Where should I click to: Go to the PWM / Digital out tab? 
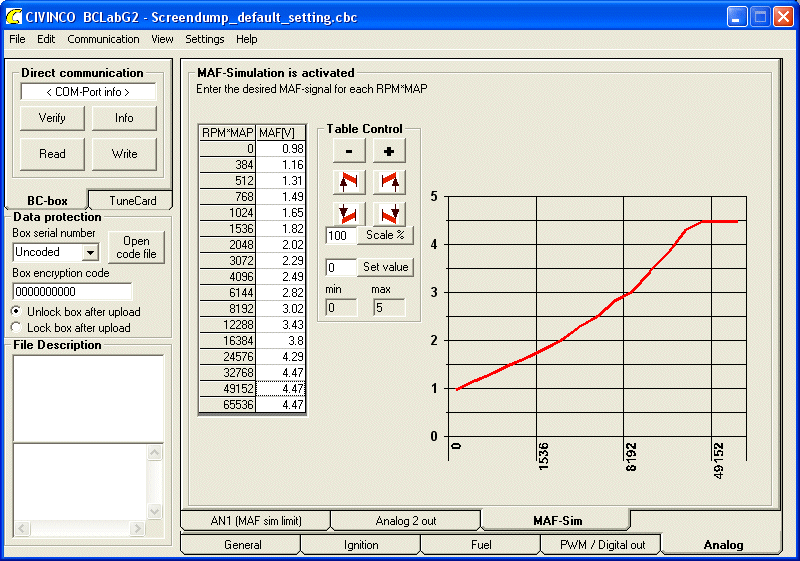click(602, 545)
